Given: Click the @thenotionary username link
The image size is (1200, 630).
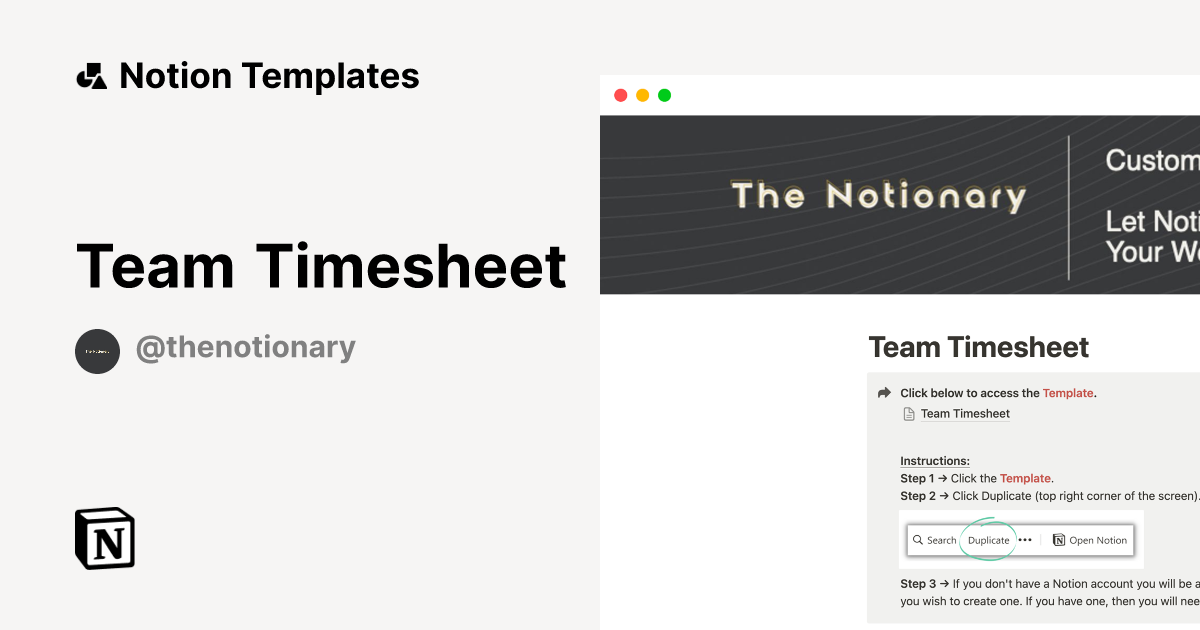Looking at the screenshot, I should point(245,347).
